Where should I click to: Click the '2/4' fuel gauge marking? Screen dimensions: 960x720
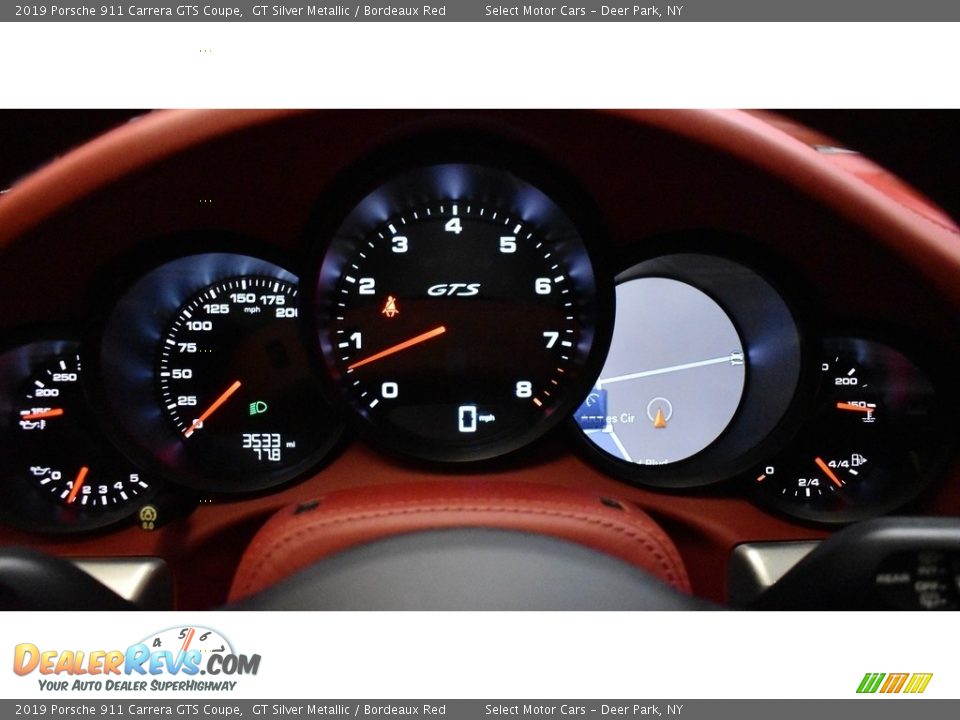808,482
